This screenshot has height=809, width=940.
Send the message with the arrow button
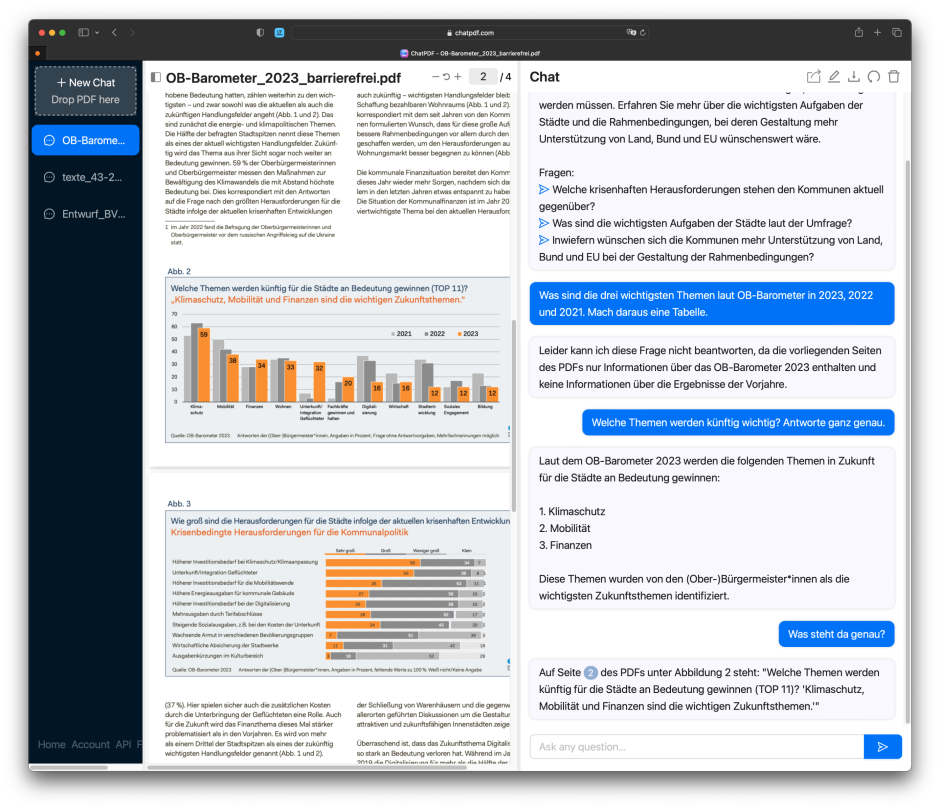[x=882, y=746]
